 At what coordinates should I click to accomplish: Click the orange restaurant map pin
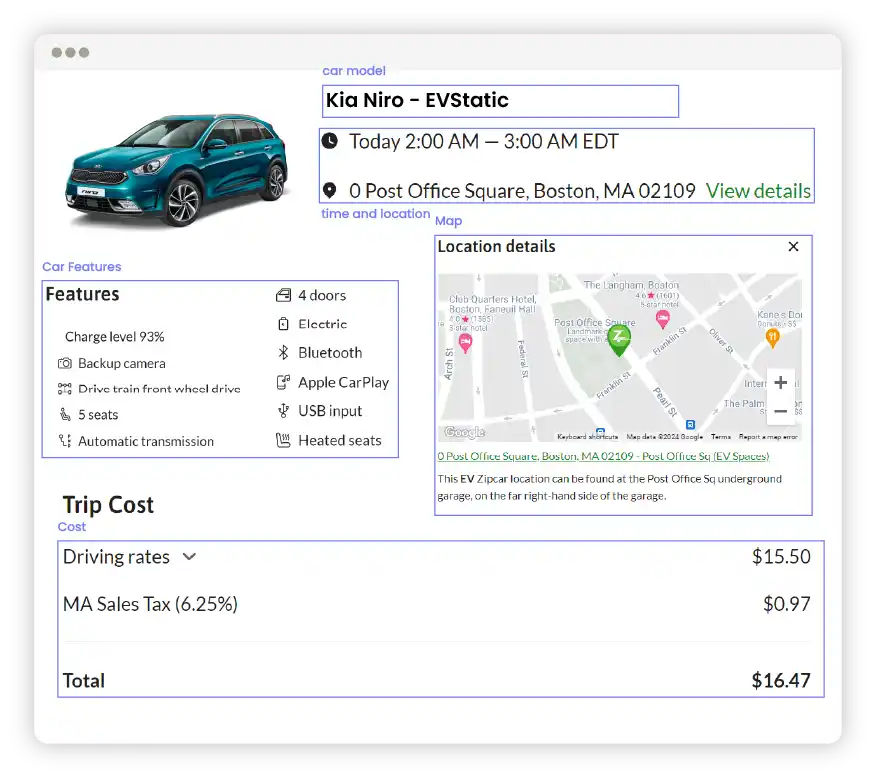773,338
